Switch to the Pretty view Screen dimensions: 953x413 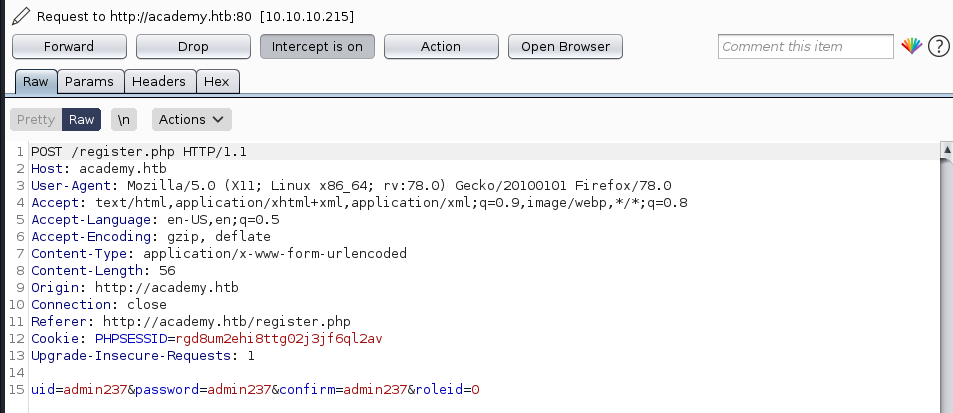coord(36,119)
